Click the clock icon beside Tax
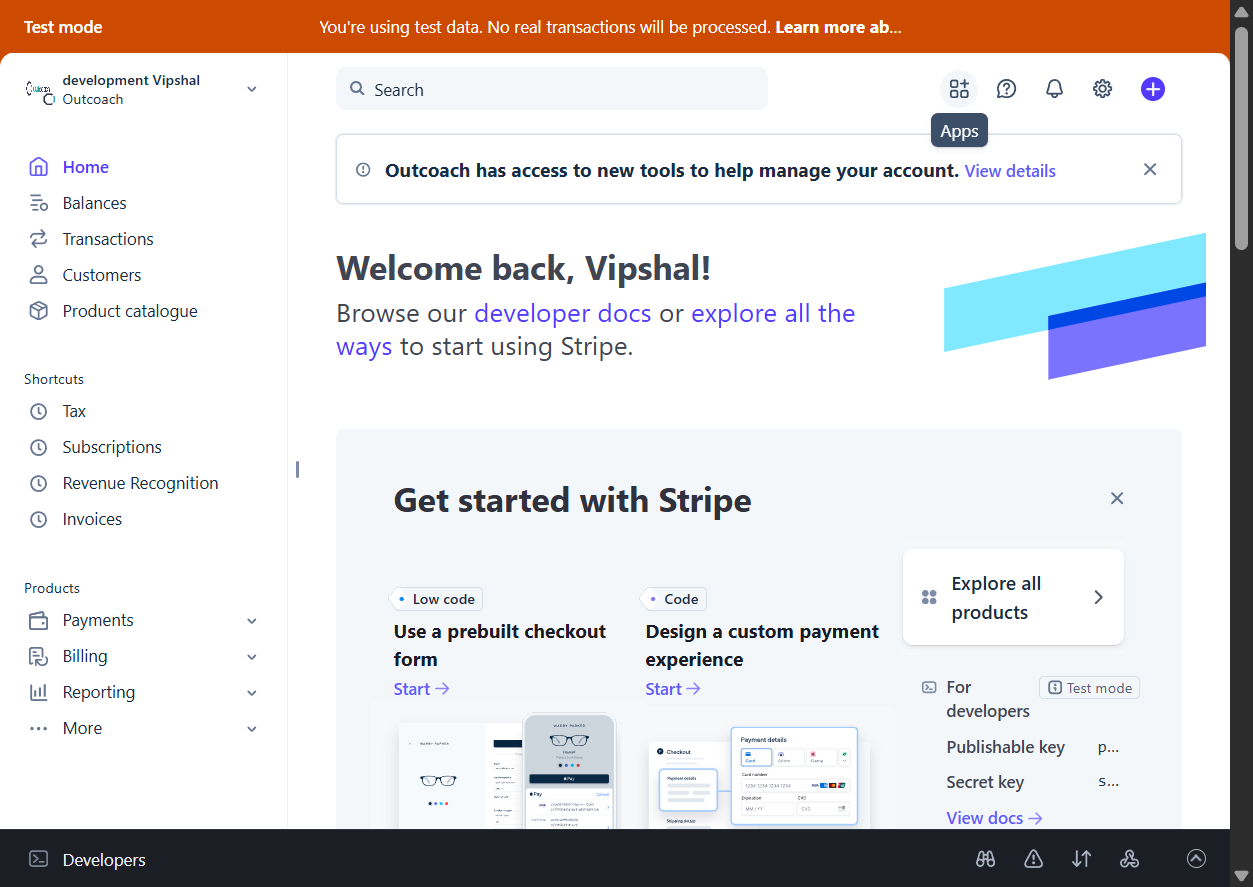Image resolution: width=1253 pixels, height=887 pixels. coord(38,411)
